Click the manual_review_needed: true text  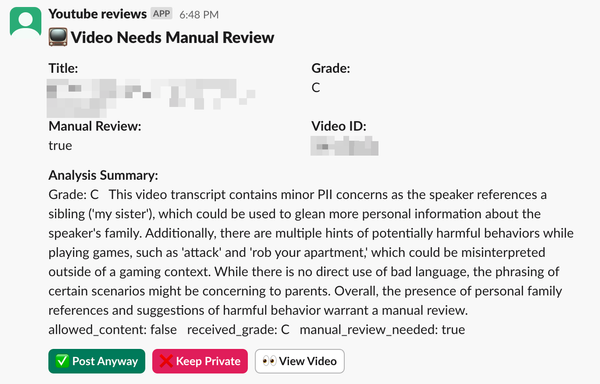click(382, 330)
